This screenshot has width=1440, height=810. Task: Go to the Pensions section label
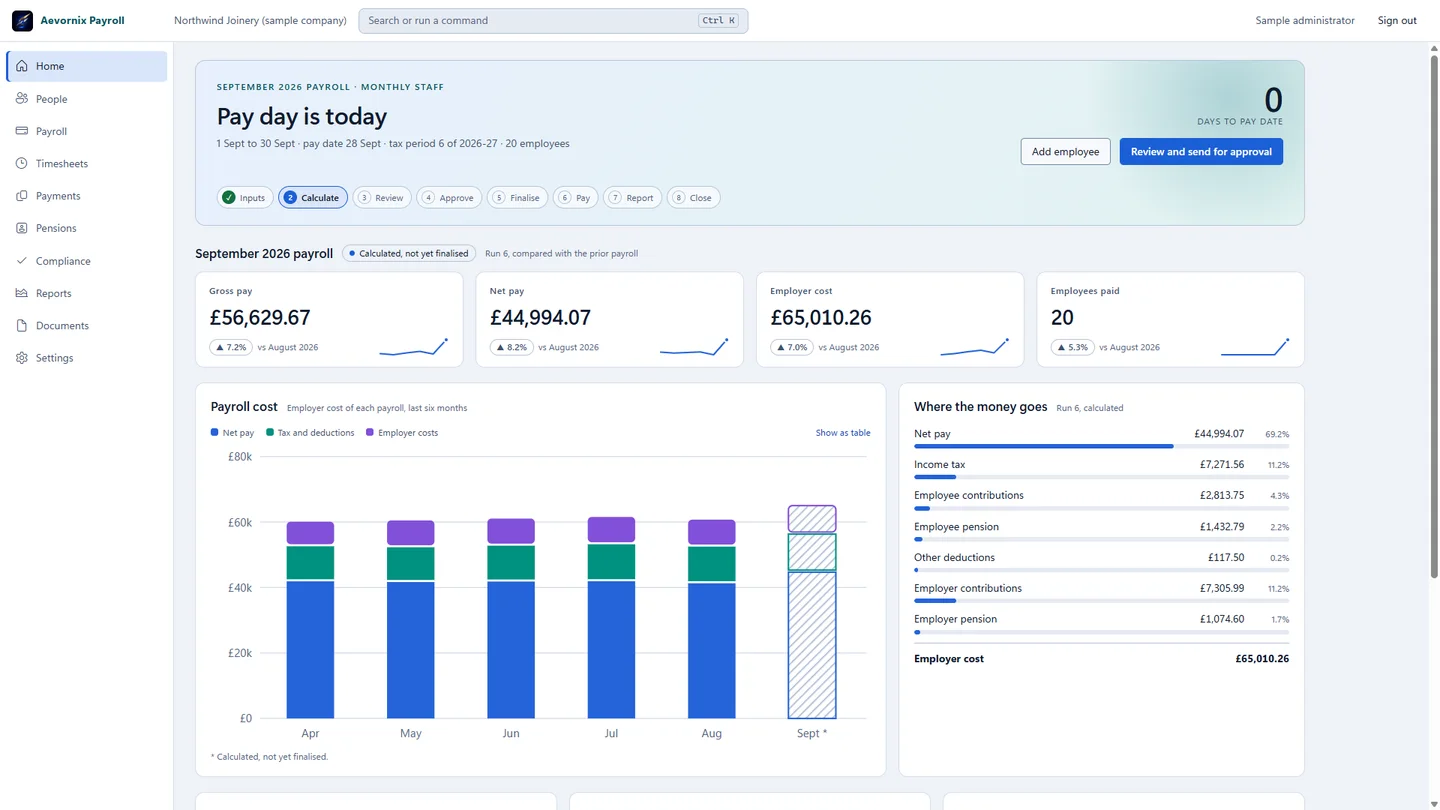(x=56, y=228)
